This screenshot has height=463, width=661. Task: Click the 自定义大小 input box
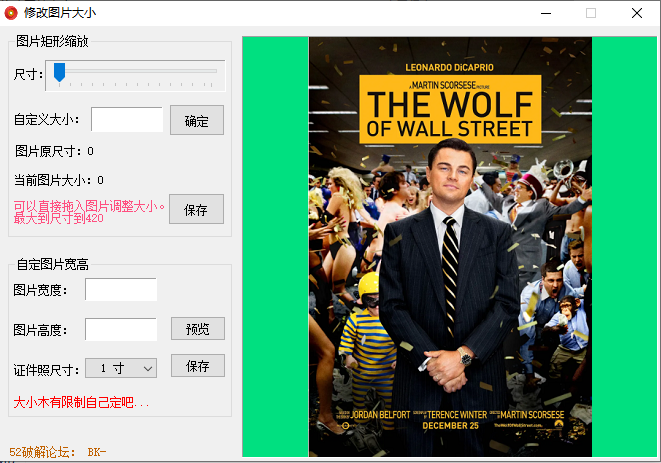click(127, 120)
